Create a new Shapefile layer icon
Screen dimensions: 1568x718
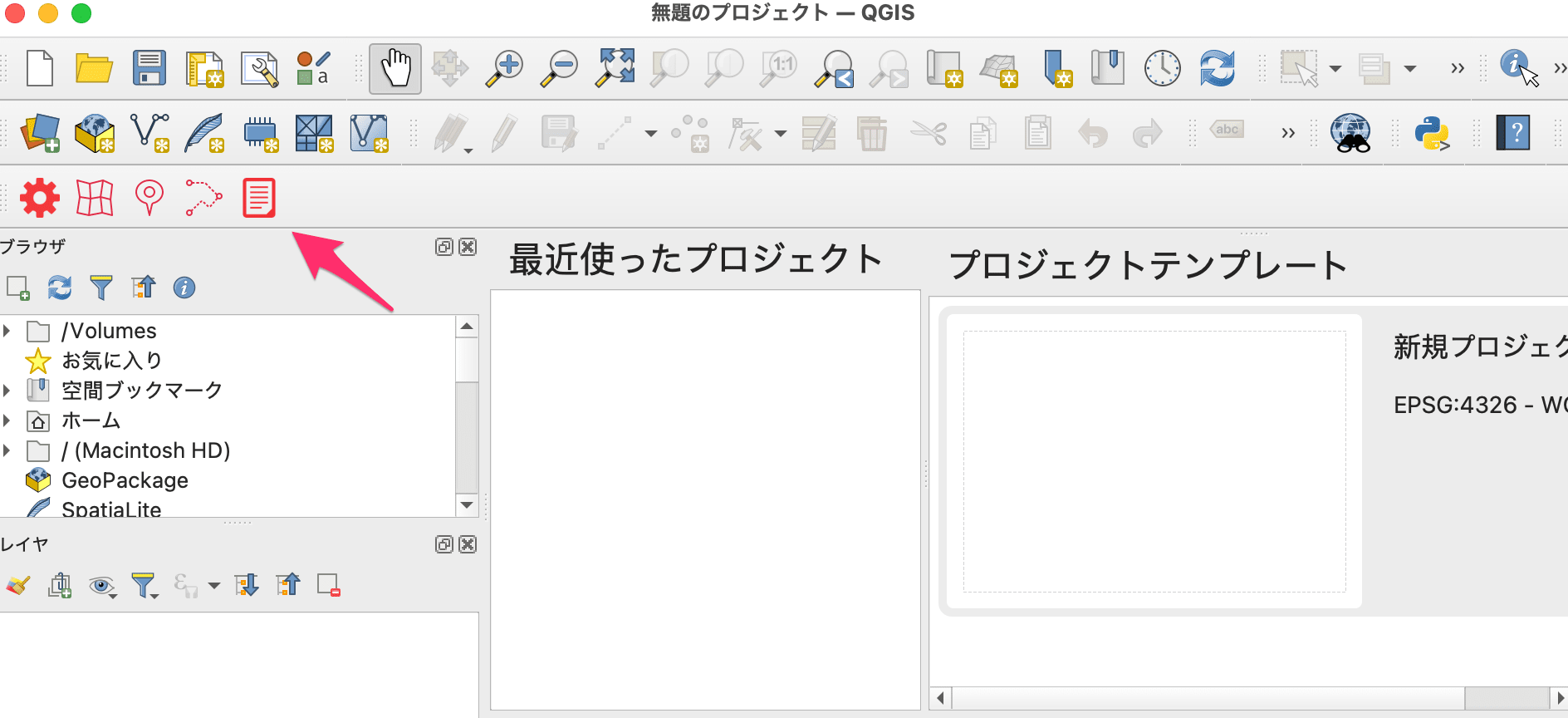coord(150,133)
